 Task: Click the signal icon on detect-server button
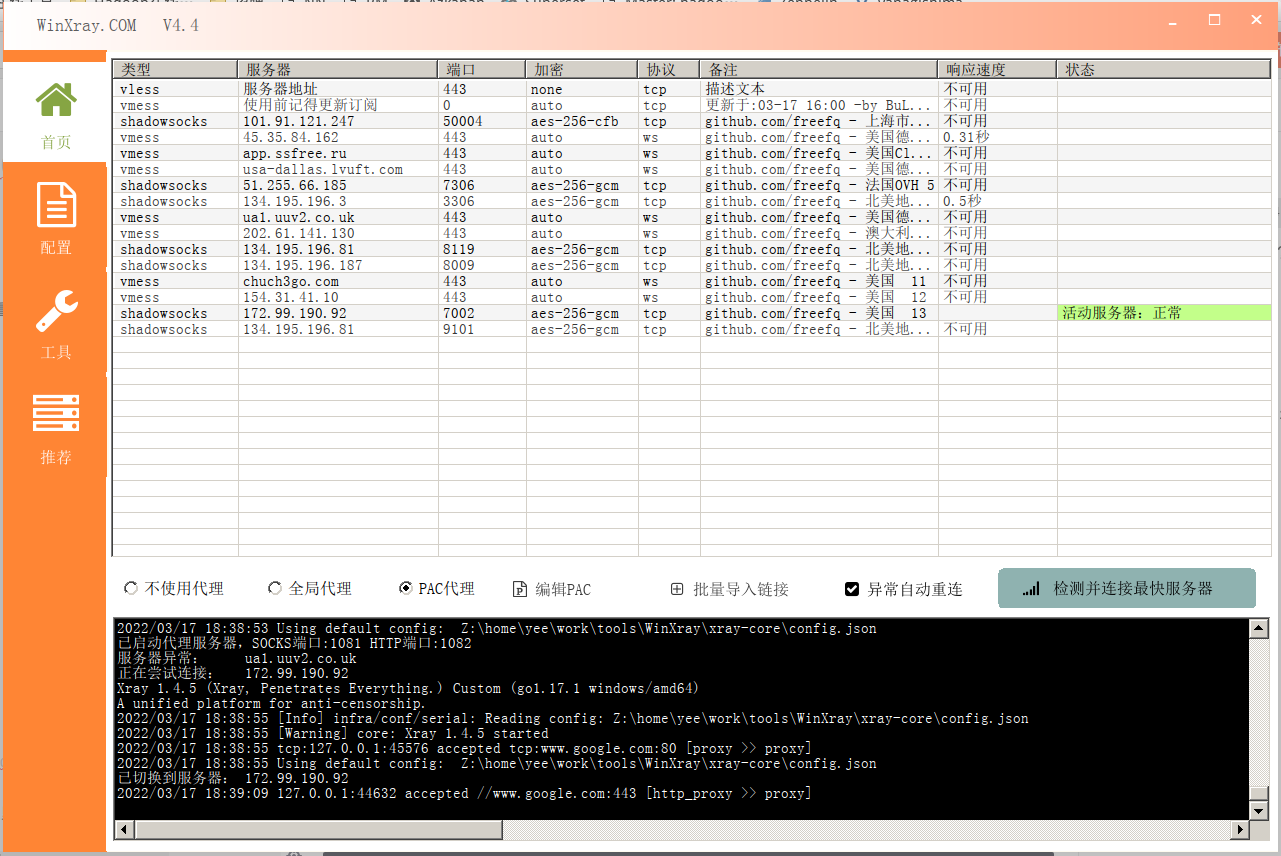click(x=1031, y=588)
